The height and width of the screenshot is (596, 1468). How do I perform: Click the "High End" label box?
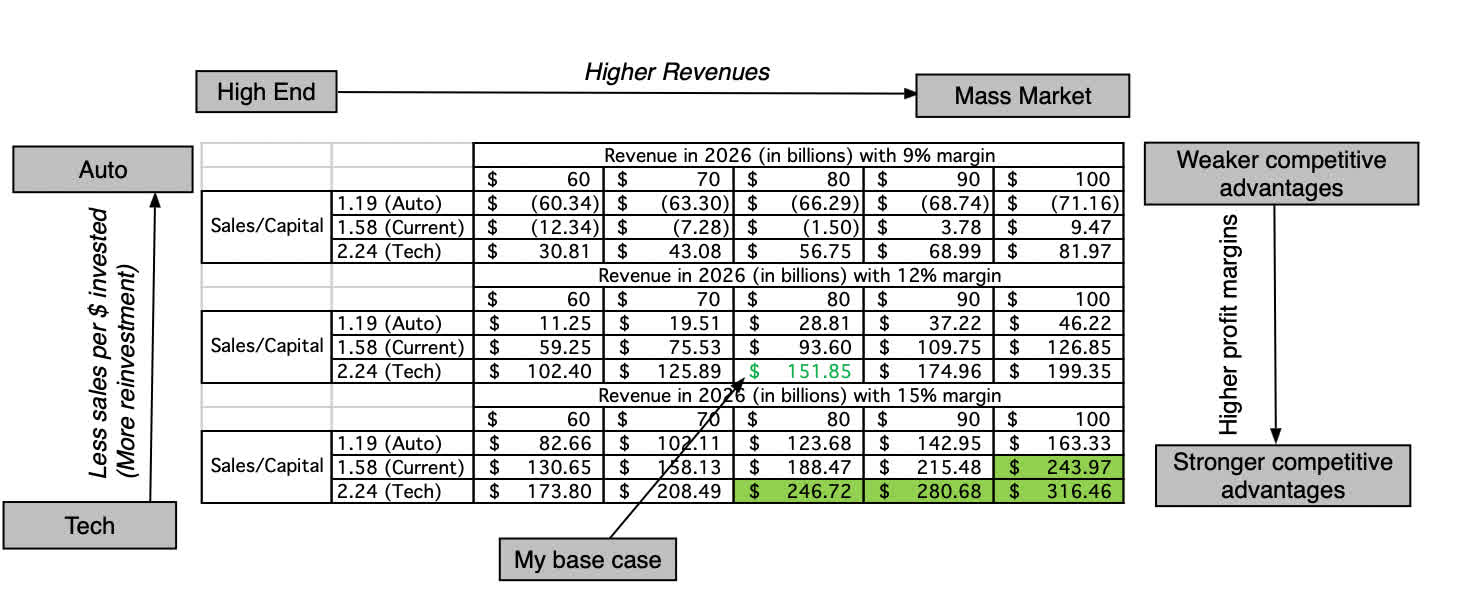point(266,91)
